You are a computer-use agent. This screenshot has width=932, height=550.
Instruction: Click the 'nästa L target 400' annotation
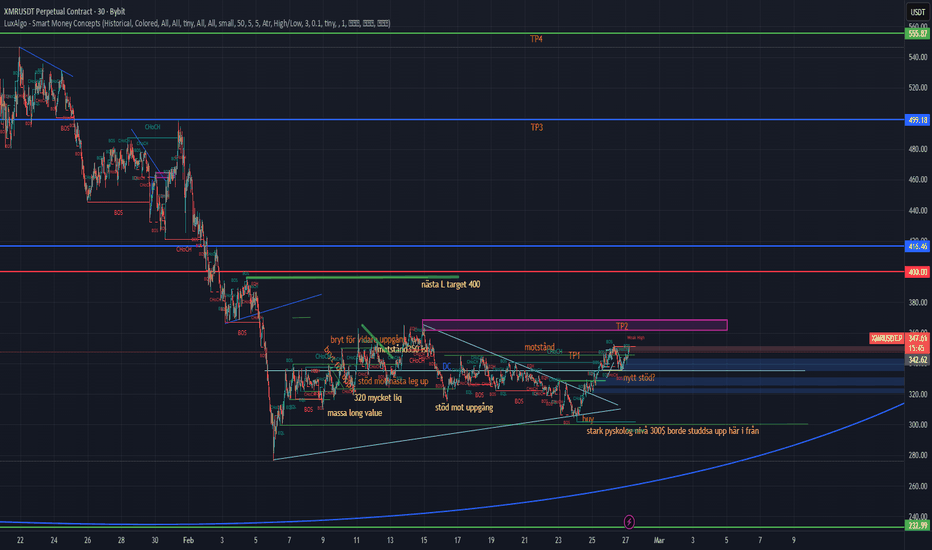coord(450,284)
